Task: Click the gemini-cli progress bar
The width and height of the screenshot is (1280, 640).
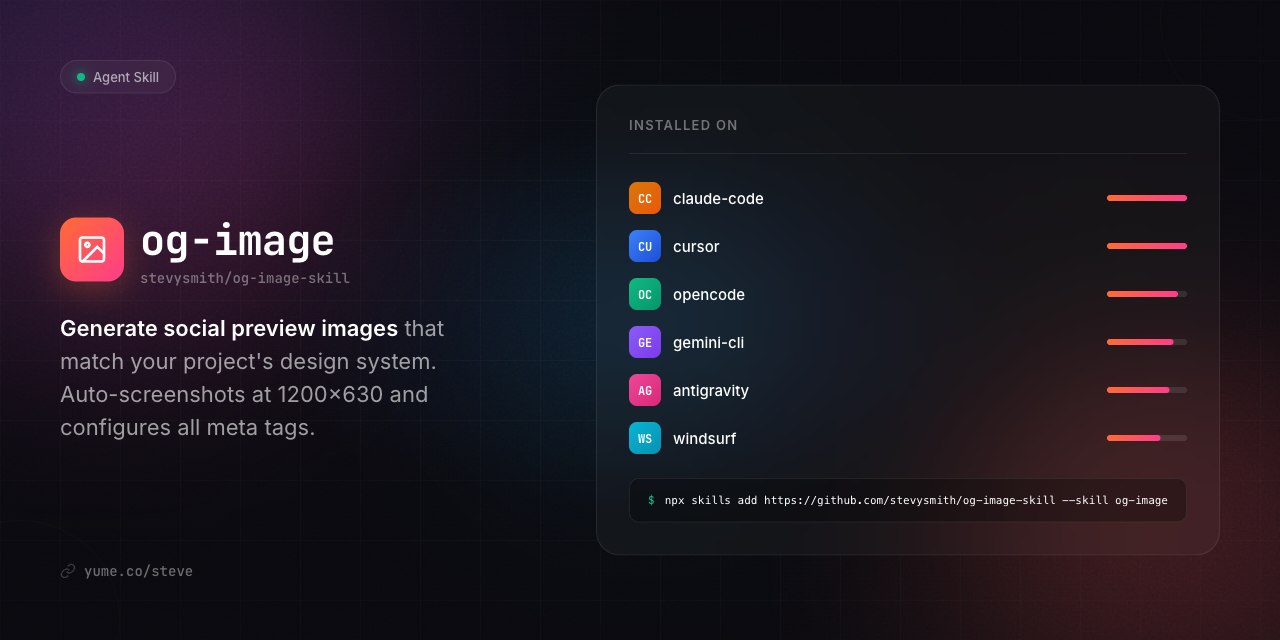Action: [1147, 342]
